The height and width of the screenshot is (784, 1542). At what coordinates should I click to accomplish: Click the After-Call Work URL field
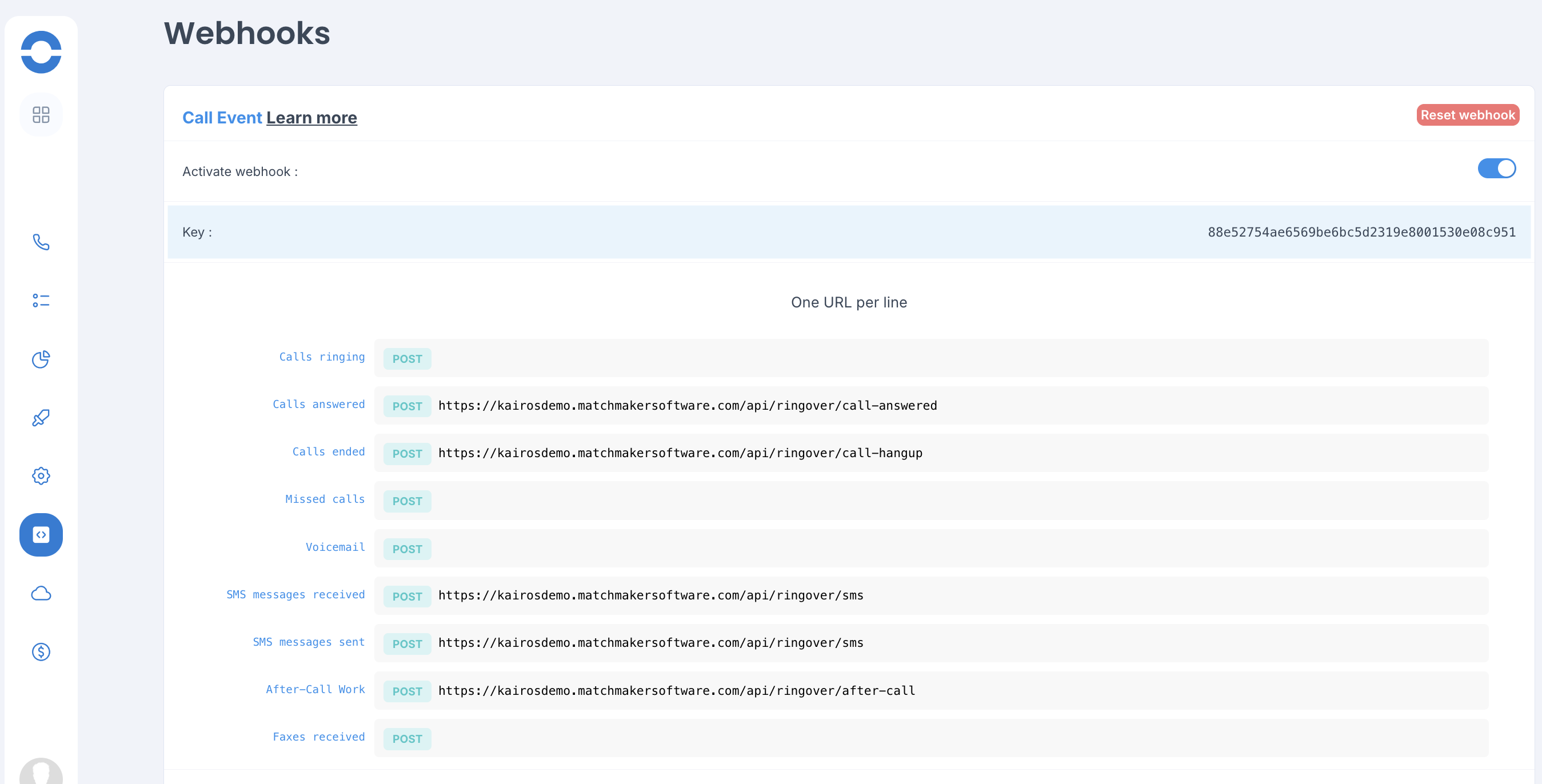[931, 691]
